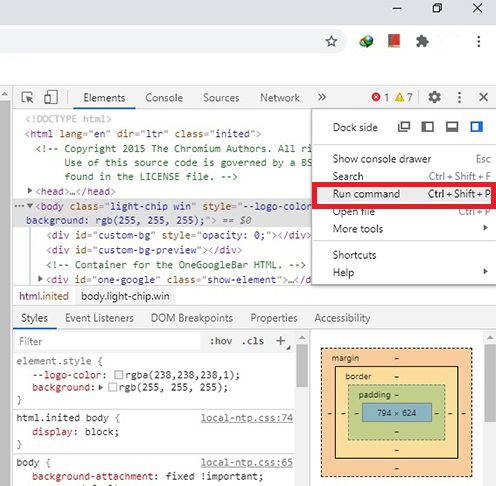Activate the inspect element picker tool

point(28,98)
